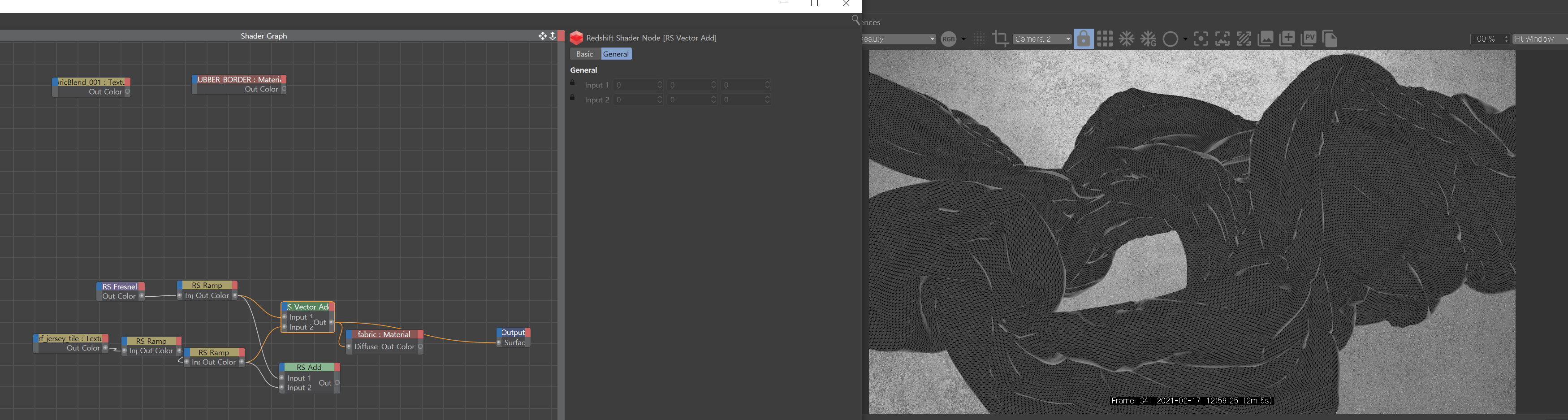The image size is (1568, 420).
Task: Click the 100 % zoom stepper
Action: (x=1506, y=39)
